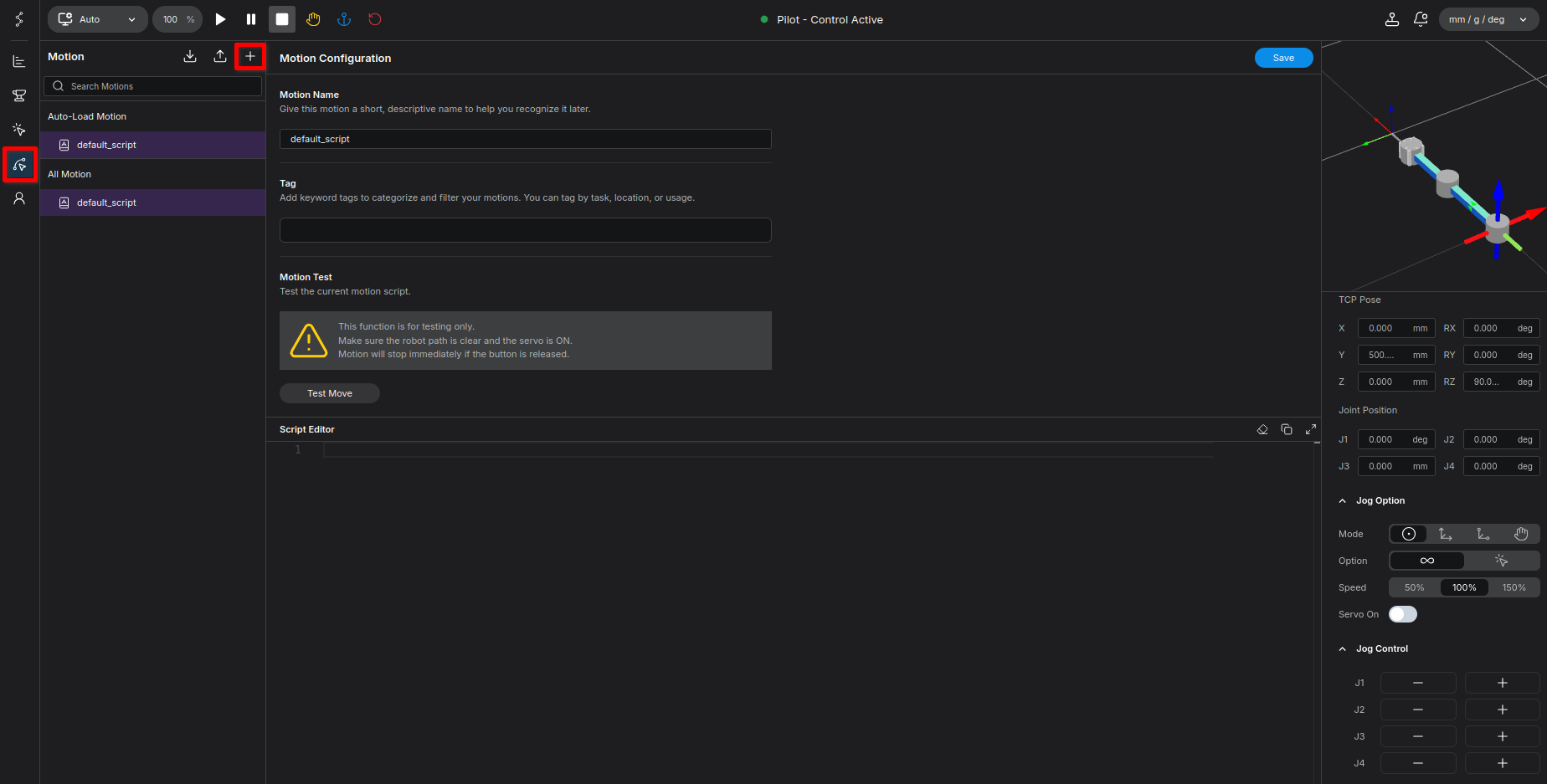Viewport: 1547px width, 784px height.
Task: Collapse the Jog Option section
Action: pyautogui.click(x=1343, y=500)
